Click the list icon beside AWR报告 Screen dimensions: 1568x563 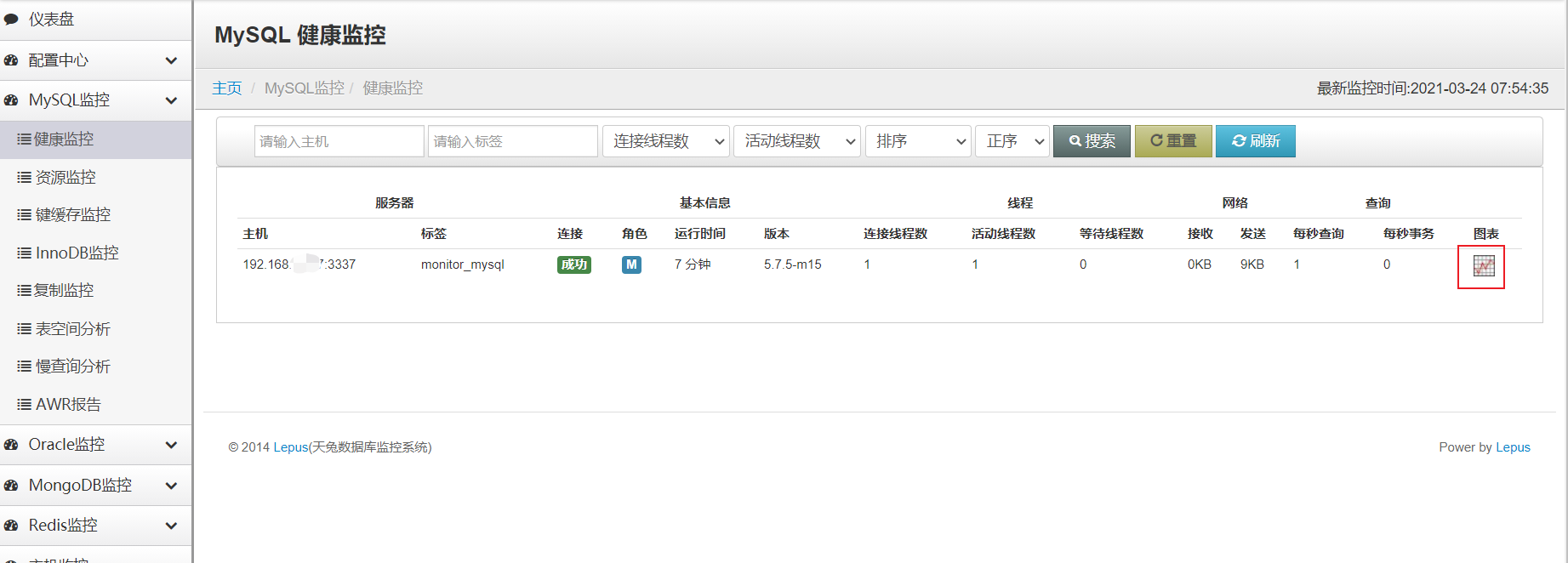point(24,404)
